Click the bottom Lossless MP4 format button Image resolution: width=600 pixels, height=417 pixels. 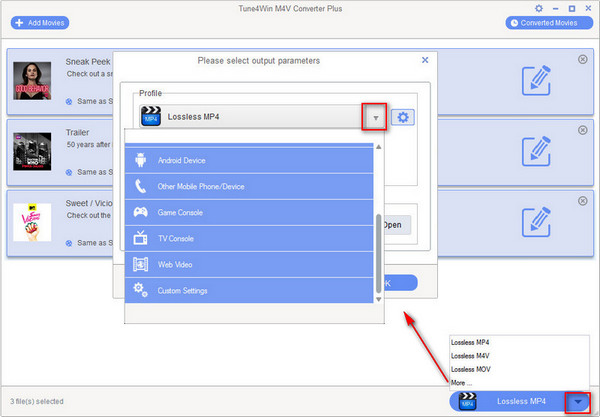point(520,401)
